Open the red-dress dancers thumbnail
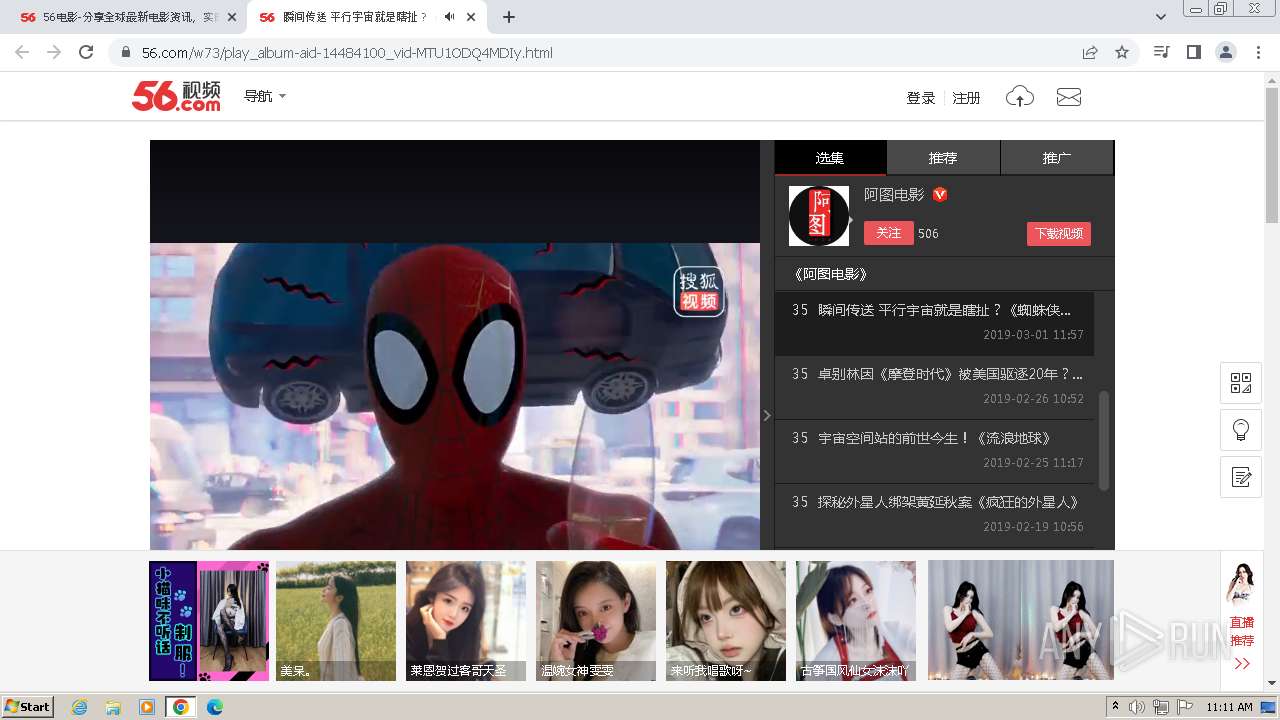Image resolution: width=1280 pixels, height=720 pixels. point(1021,621)
